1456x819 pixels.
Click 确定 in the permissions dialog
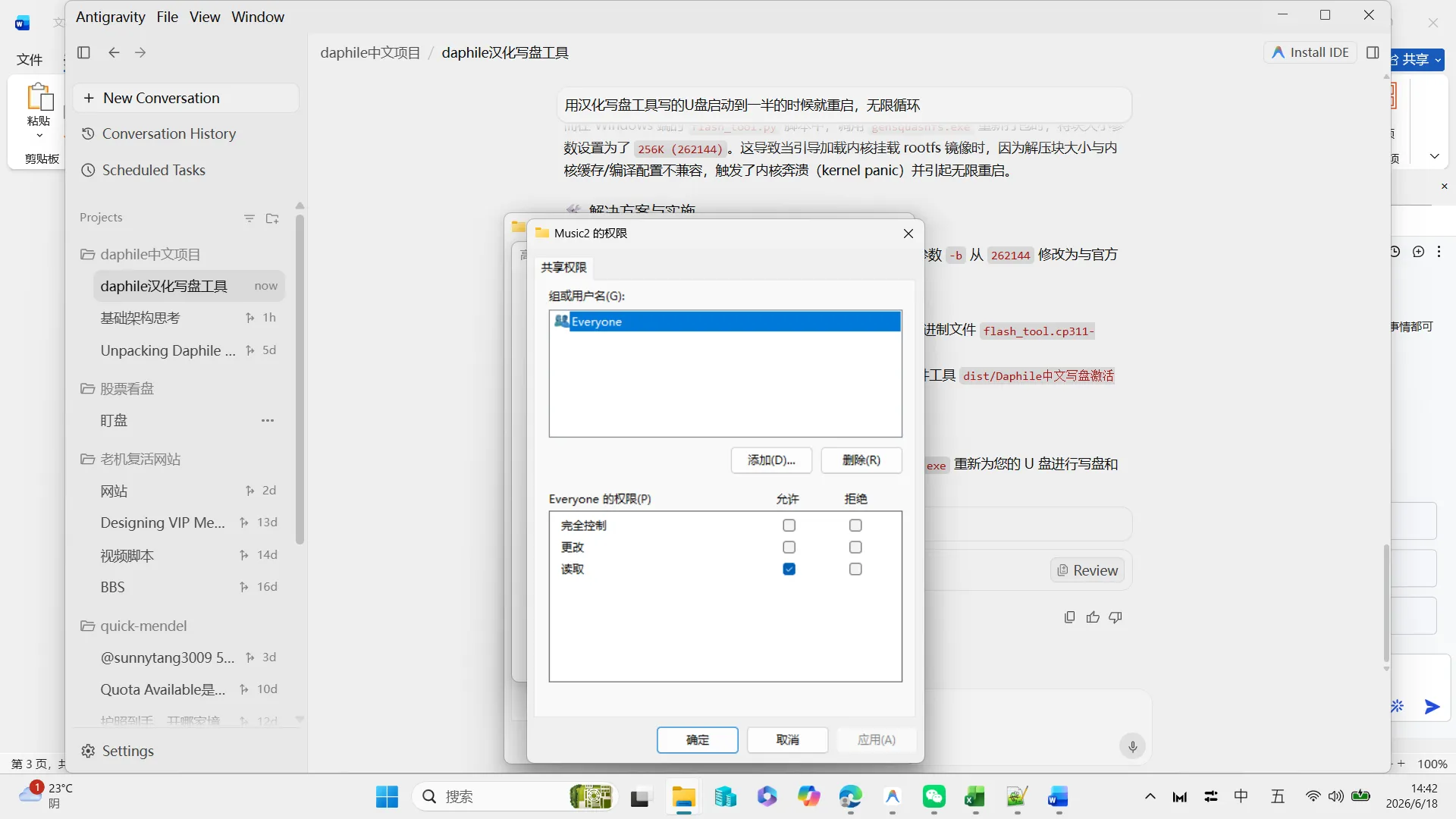[x=698, y=739]
